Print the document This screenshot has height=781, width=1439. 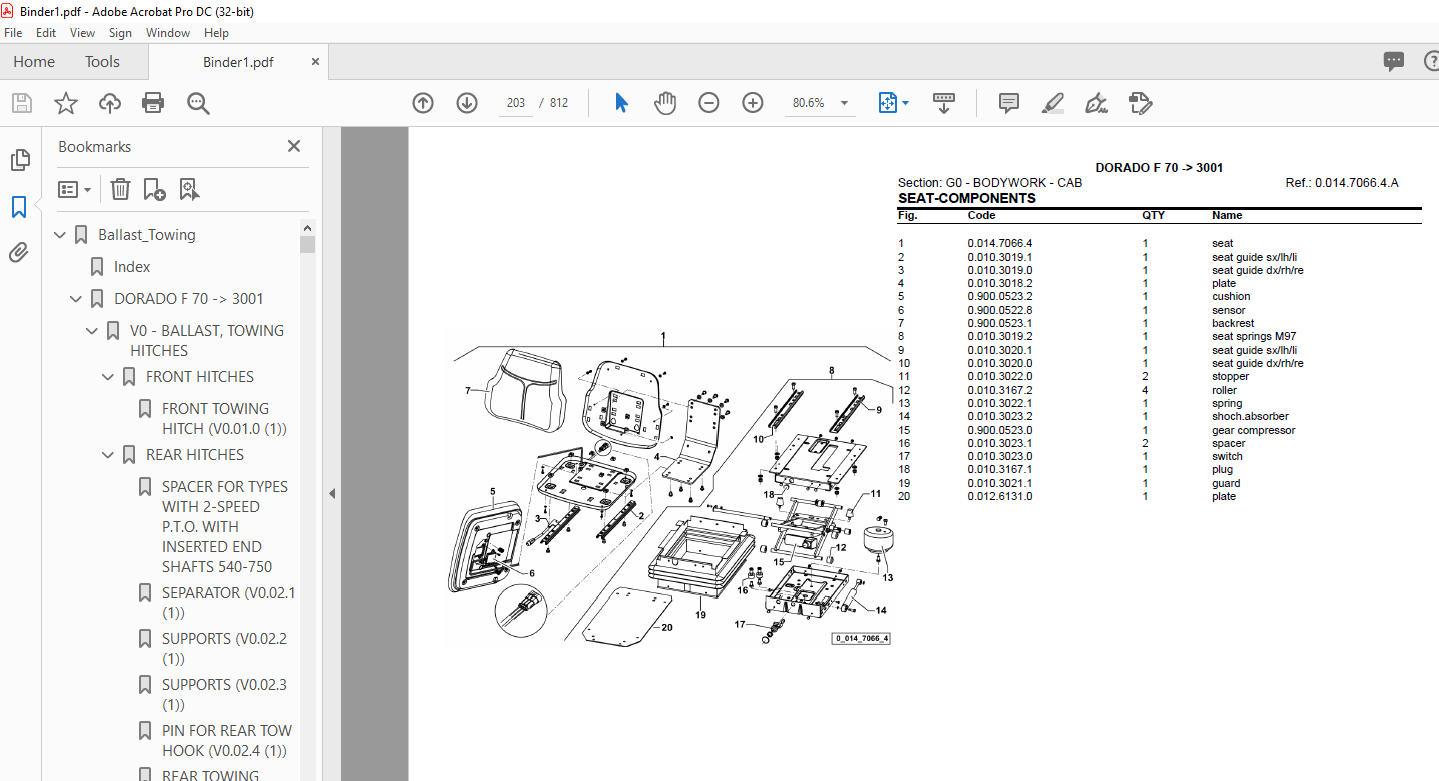[x=153, y=103]
